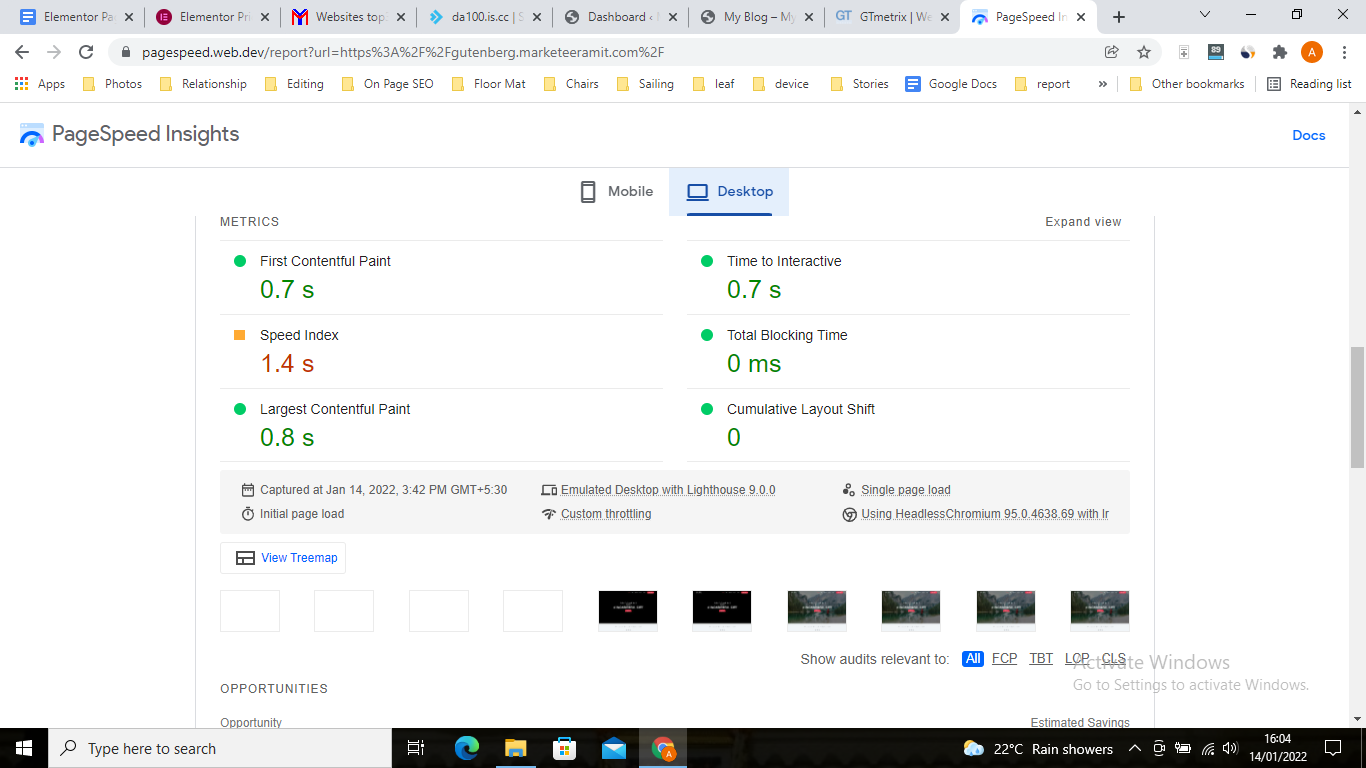Screen dimensions: 1366x768
Task: Click the address bar URL
Action: pos(403,52)
